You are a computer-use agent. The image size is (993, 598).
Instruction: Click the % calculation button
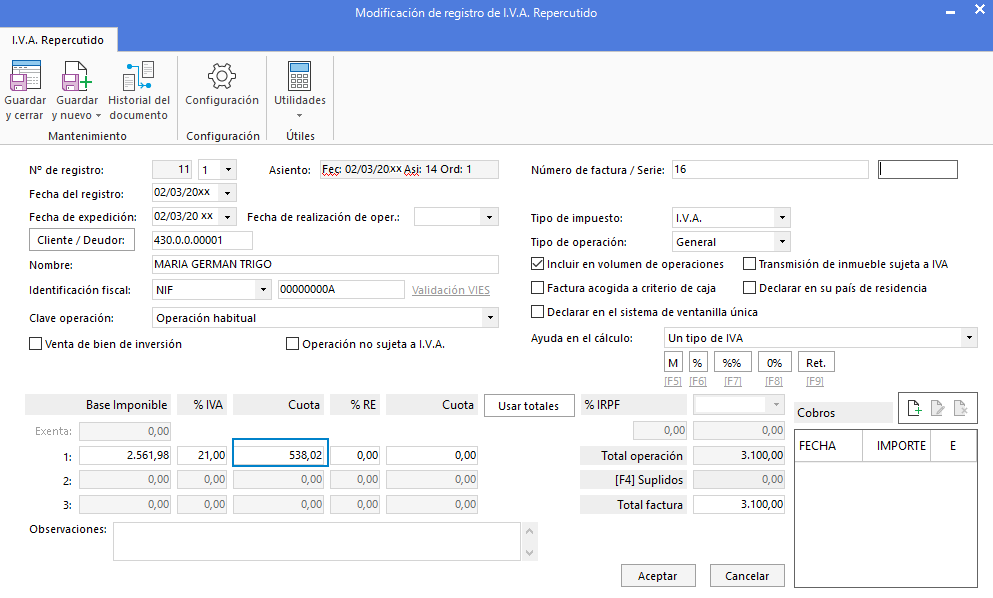click(x=697, y=363)
